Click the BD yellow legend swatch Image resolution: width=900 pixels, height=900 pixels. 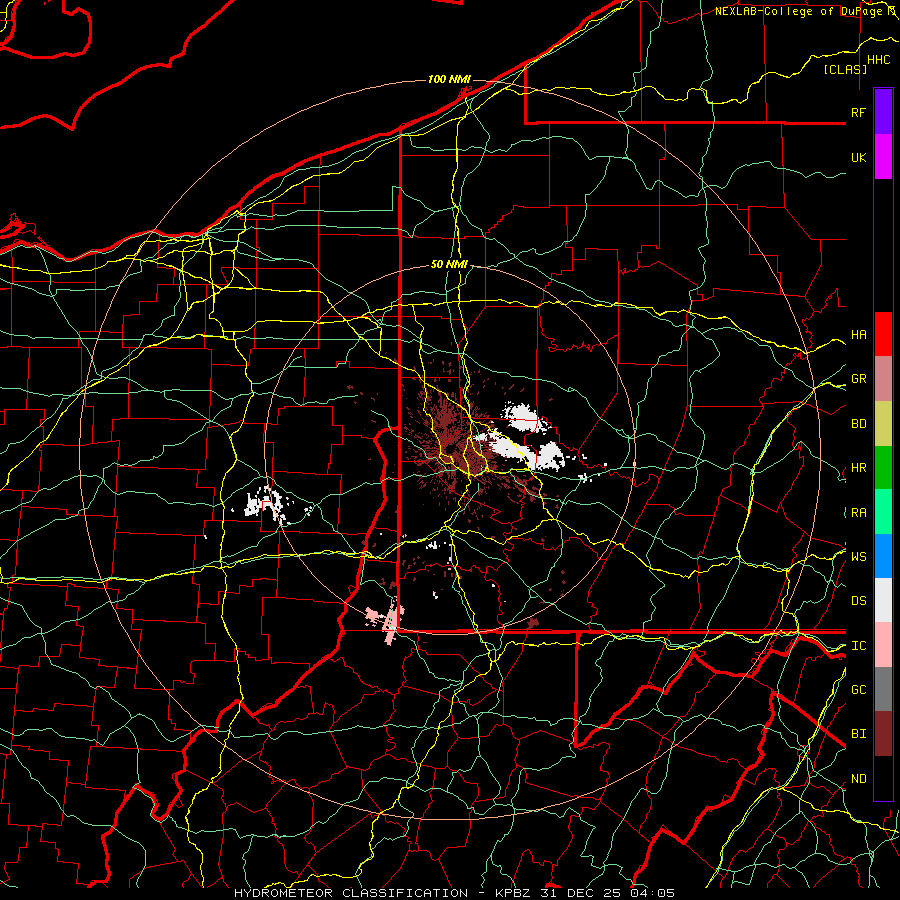pyautogui.click(x=883, y=424)
